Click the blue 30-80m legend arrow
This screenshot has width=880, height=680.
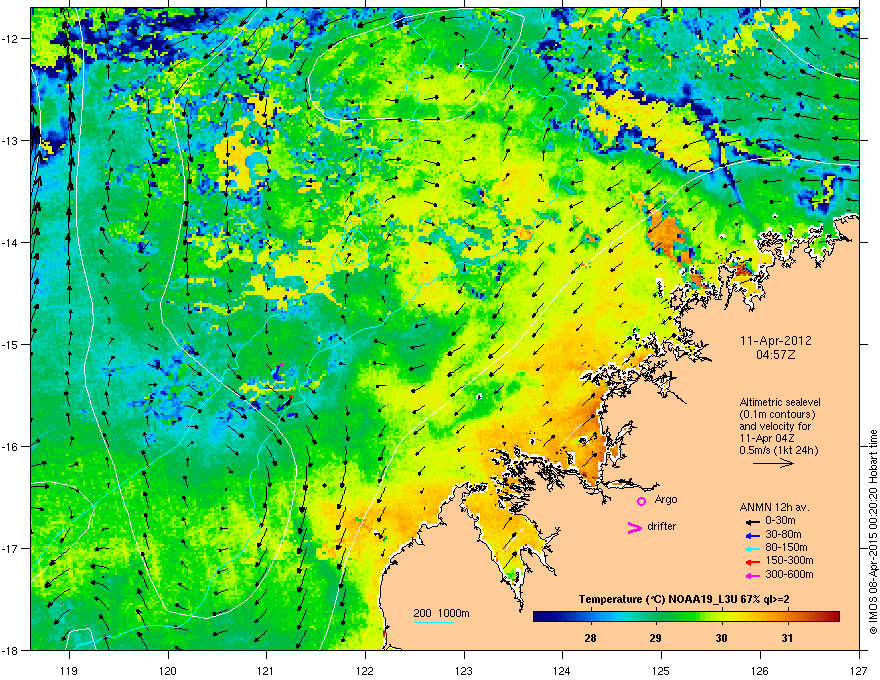click(752, 535)
